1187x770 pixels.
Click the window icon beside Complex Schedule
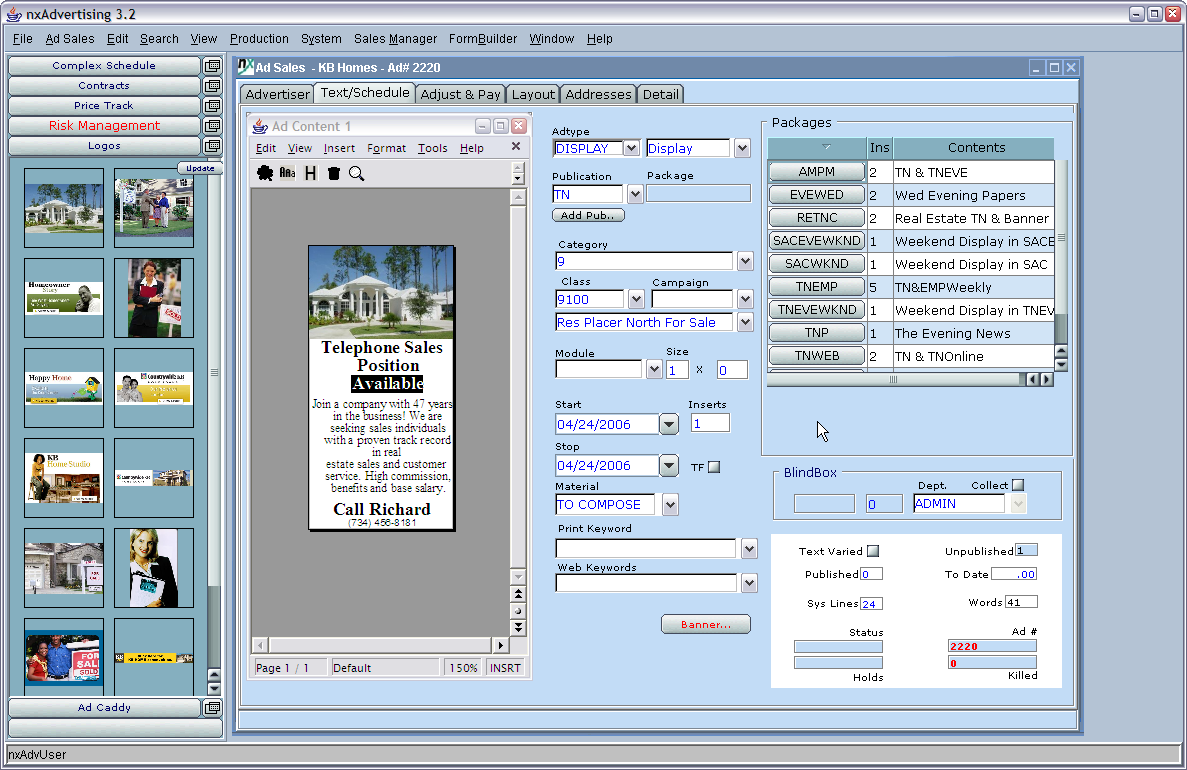tap(212, 66)
